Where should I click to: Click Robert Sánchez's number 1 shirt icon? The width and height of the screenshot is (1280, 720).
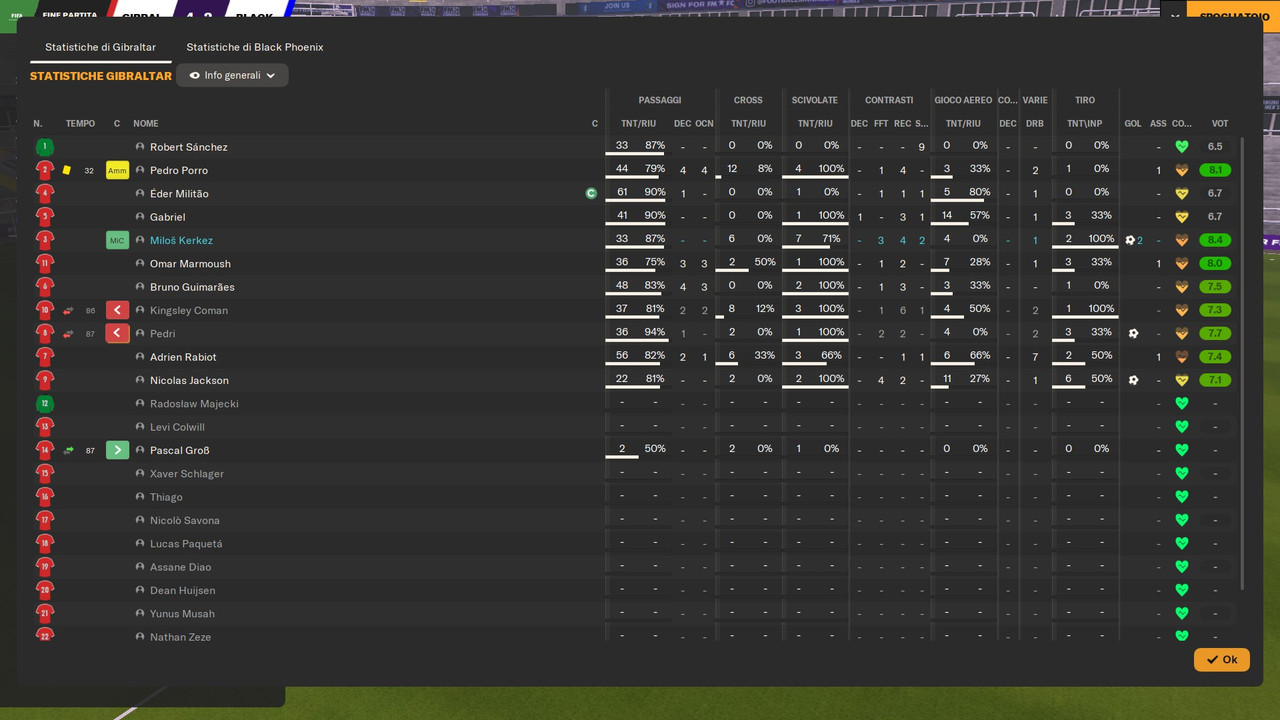pyautogui.click(x=44, y=147)
